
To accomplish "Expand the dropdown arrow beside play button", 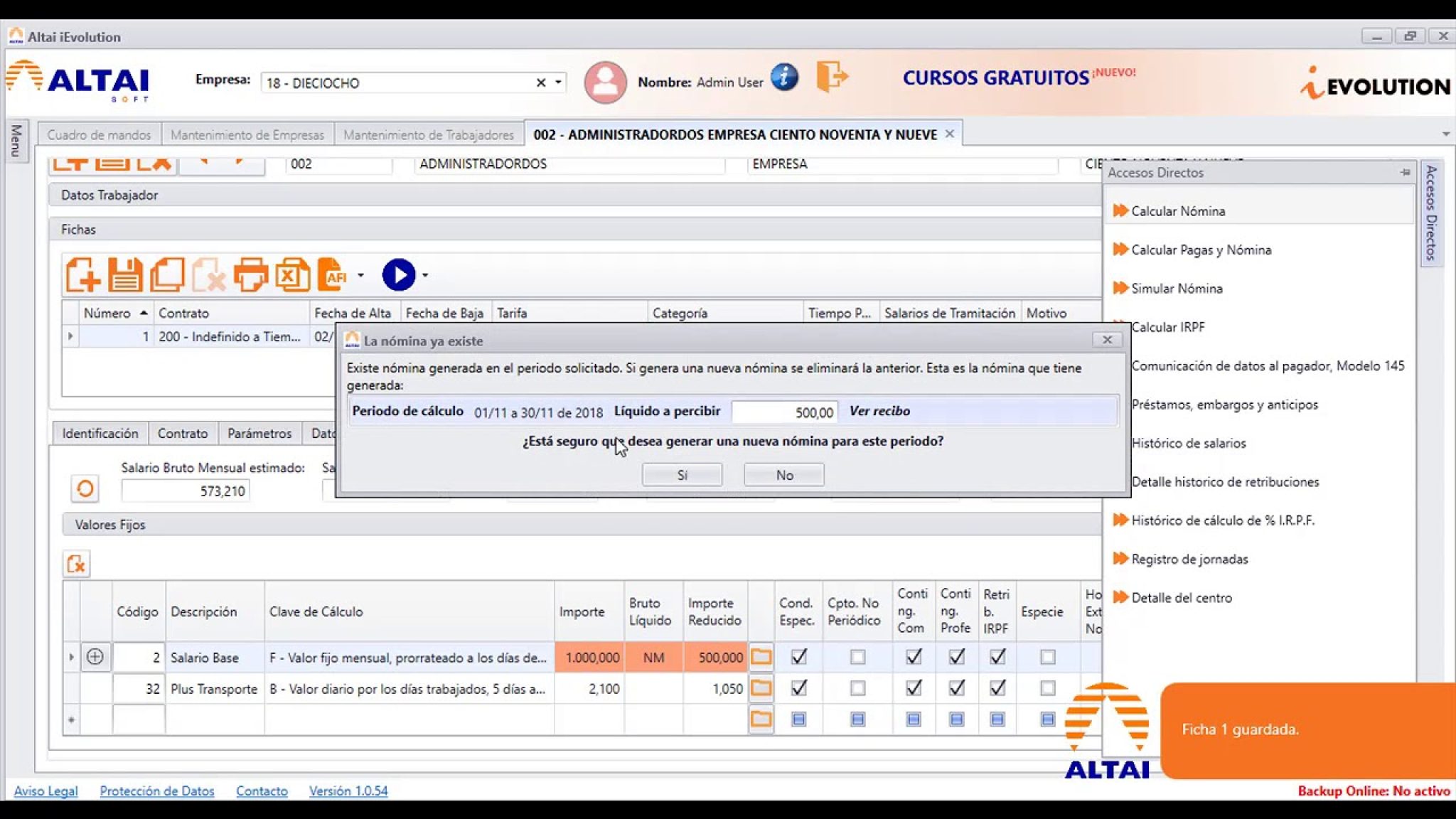I will (x=425, y=275).
